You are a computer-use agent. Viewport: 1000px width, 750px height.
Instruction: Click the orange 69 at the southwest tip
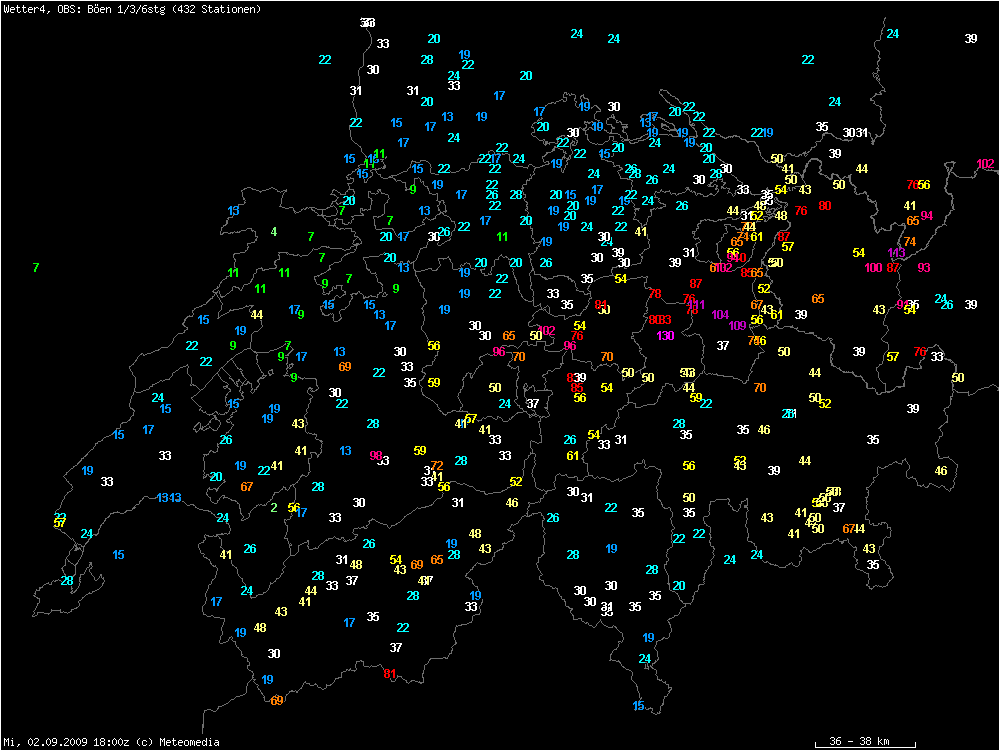point(277,701)
